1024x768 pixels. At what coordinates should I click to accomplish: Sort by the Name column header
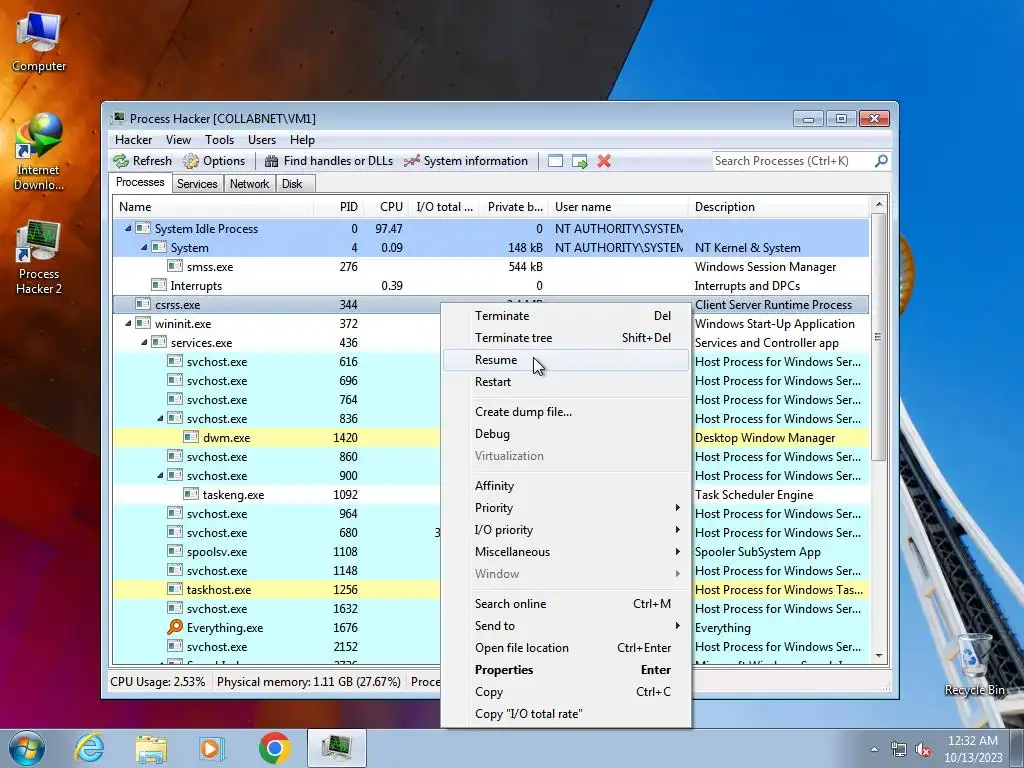pyautogui.click(x=213, y=207)
